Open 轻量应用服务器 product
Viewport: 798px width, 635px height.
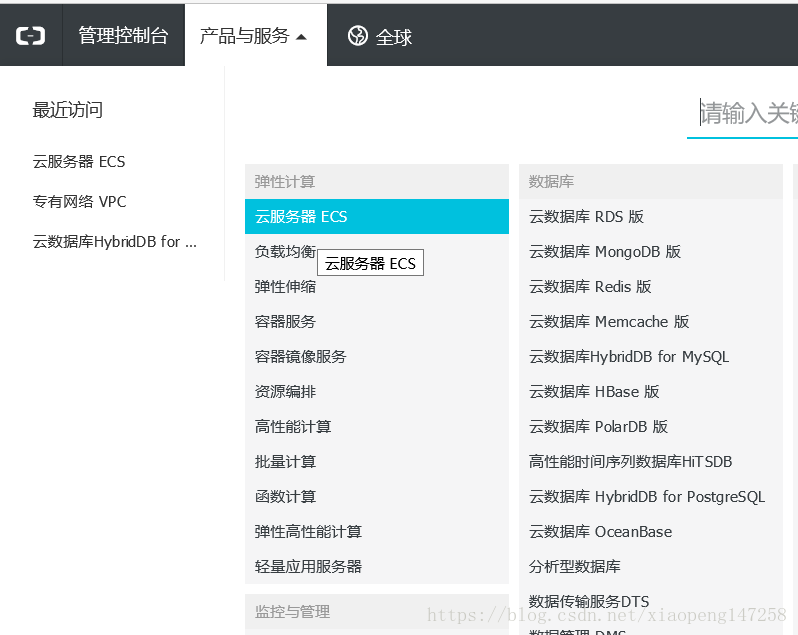pyautogui.click(x=308, y=566)
